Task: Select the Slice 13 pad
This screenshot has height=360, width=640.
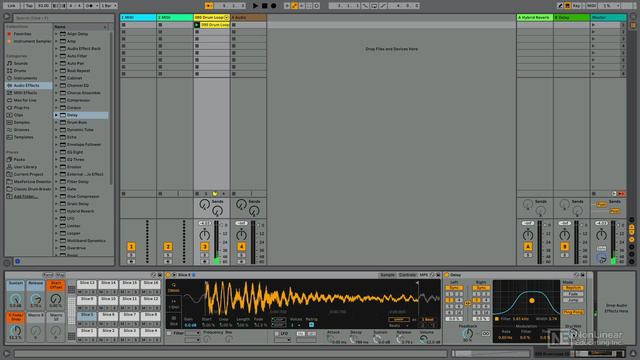Action: click(x=87, y=283)
